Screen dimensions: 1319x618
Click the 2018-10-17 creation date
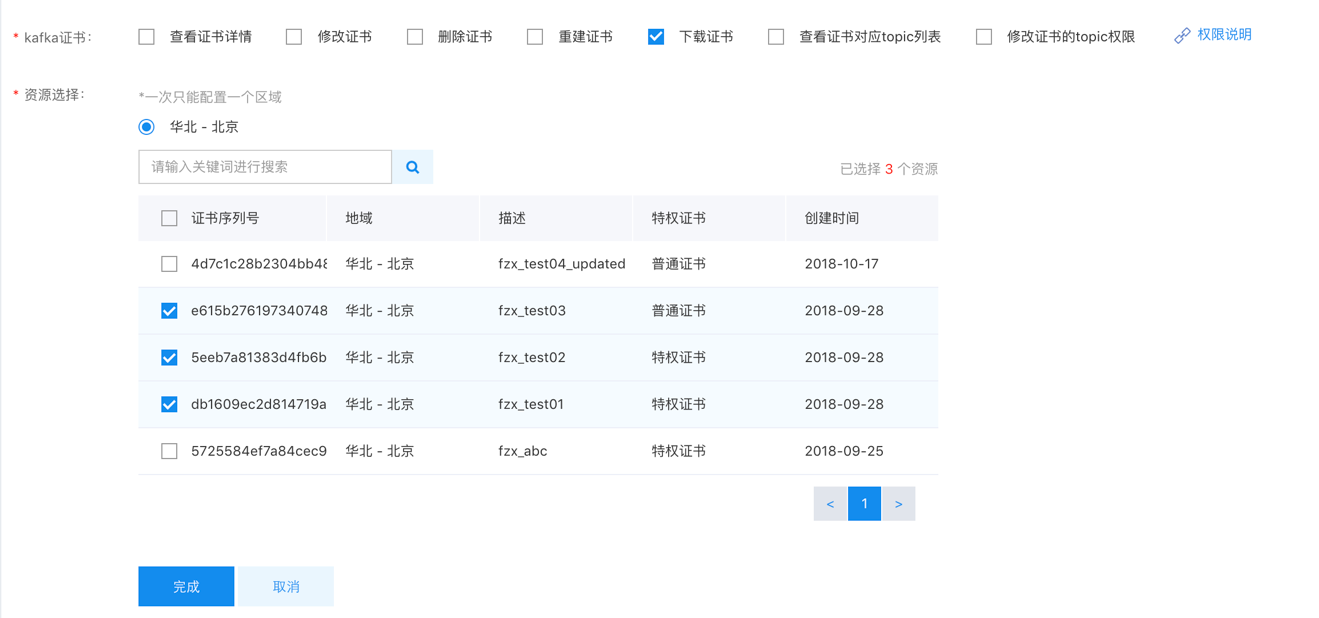841,264
